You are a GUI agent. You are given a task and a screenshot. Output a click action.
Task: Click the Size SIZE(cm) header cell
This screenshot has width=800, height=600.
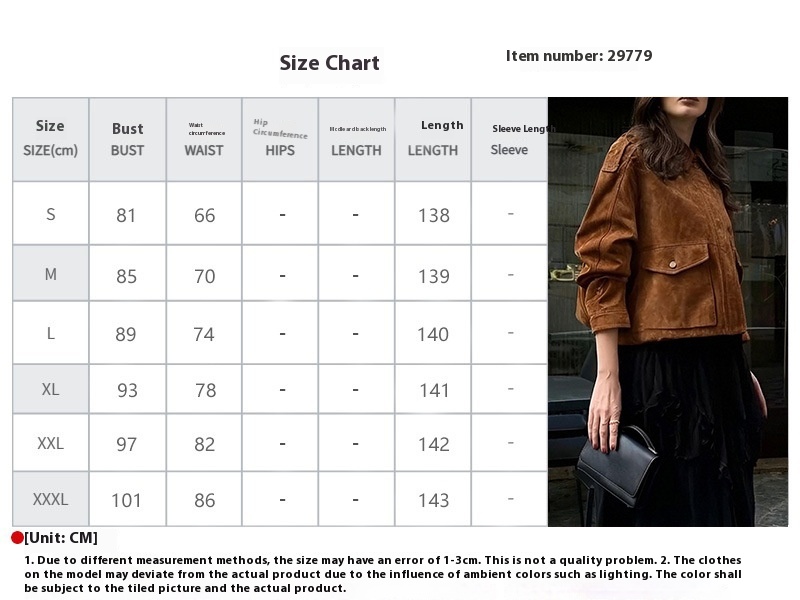(x=51, y=139)
